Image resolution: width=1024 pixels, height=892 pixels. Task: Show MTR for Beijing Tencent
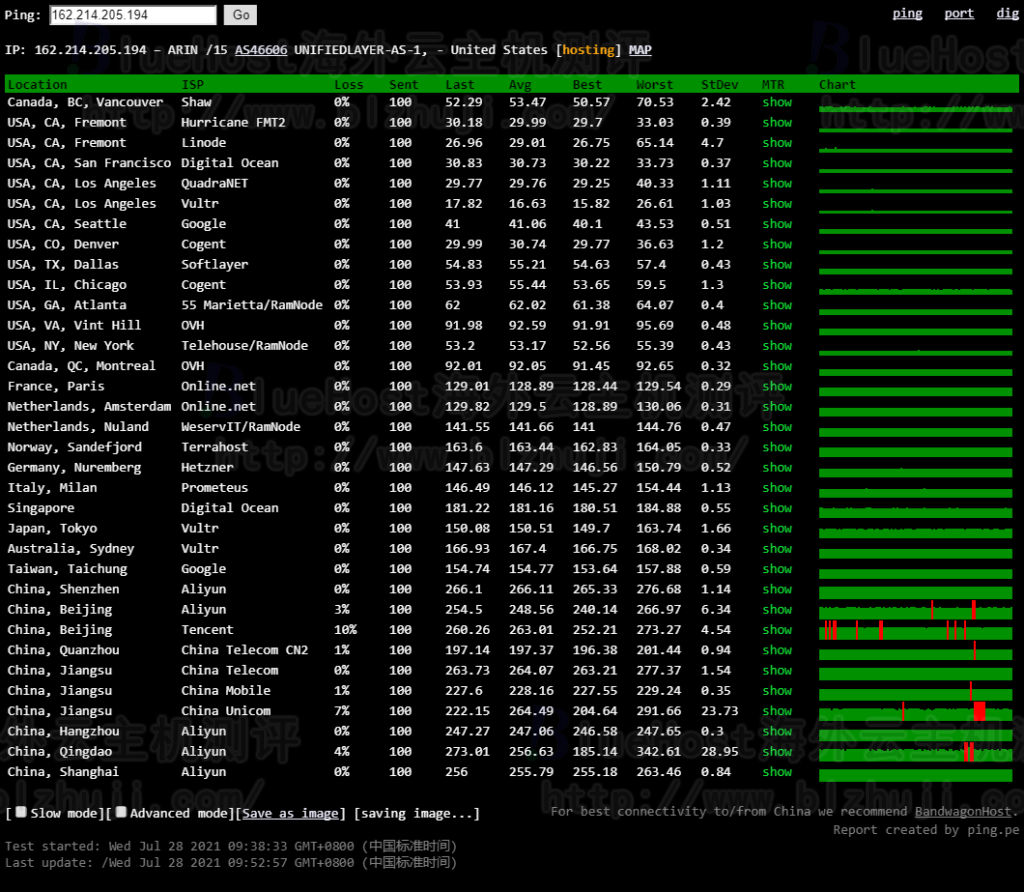point(776,630)
